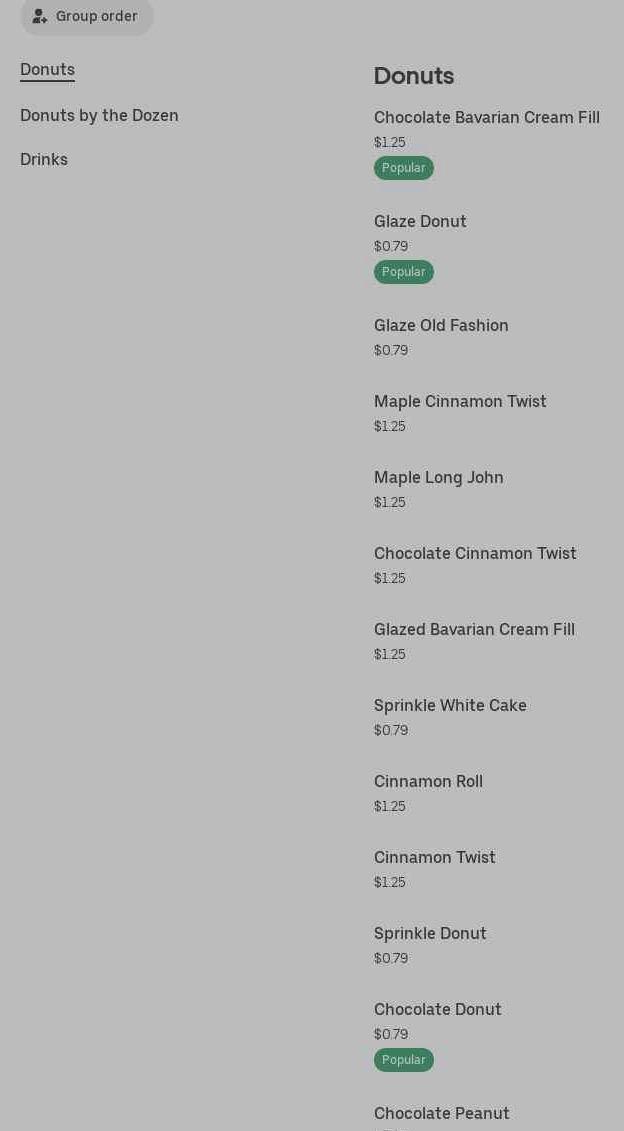Pick the Chocolate Donut item
Screen dimensions: 624x1131
click(437, 1009)
